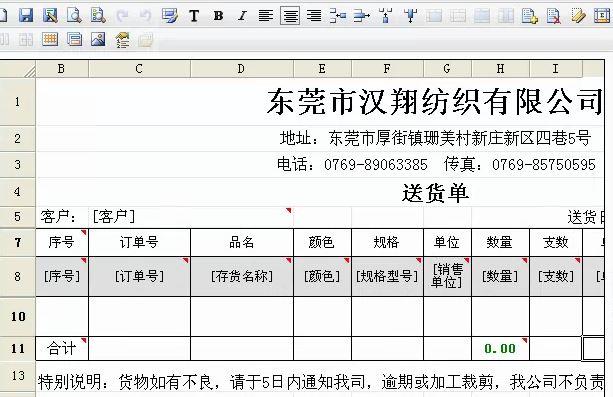Click the form design icon with pencil
The width and height of the screenshot is (613, 397).
coord(50,16)
